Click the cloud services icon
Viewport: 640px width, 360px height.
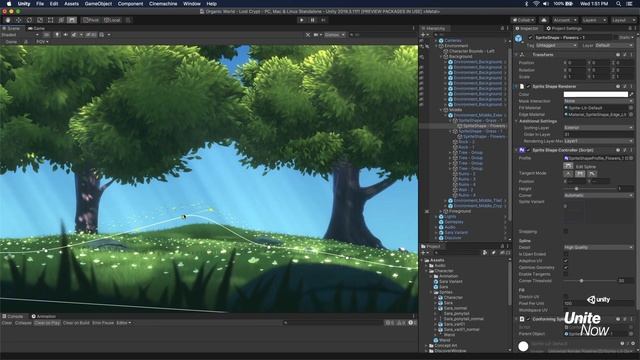coord(544,20)
